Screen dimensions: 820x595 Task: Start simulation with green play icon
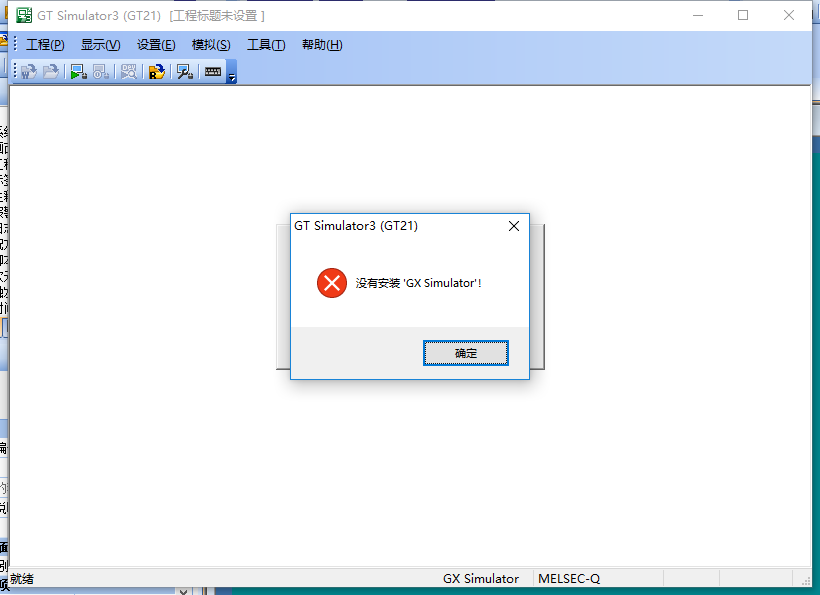point(78,72)
